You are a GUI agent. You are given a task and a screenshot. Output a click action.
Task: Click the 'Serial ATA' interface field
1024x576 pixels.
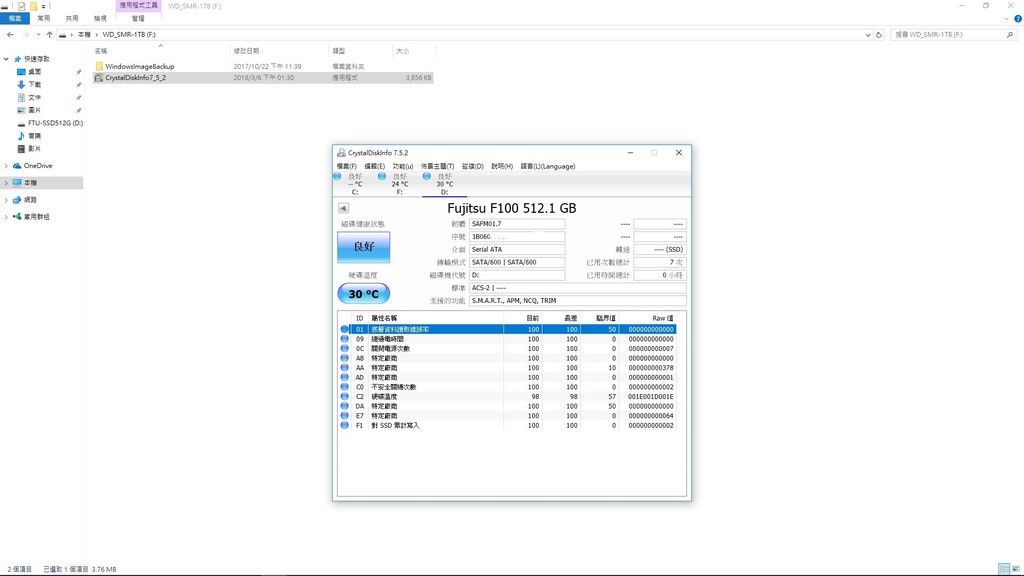point(517,249)
